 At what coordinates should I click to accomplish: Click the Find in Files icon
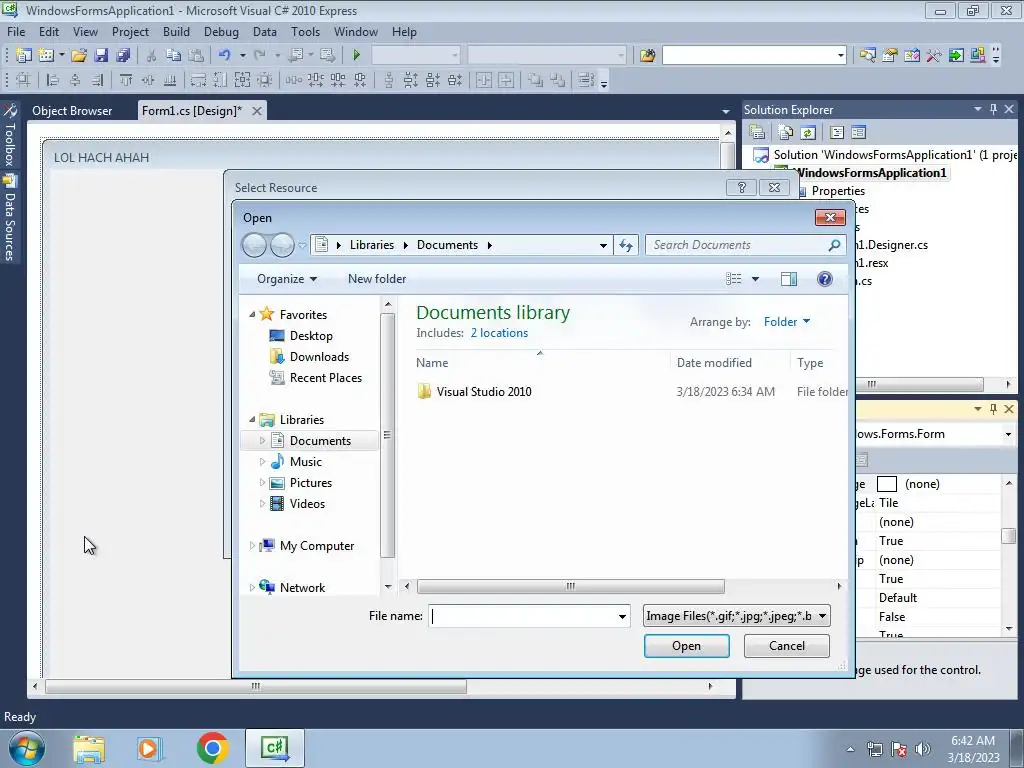pos(647,56)
